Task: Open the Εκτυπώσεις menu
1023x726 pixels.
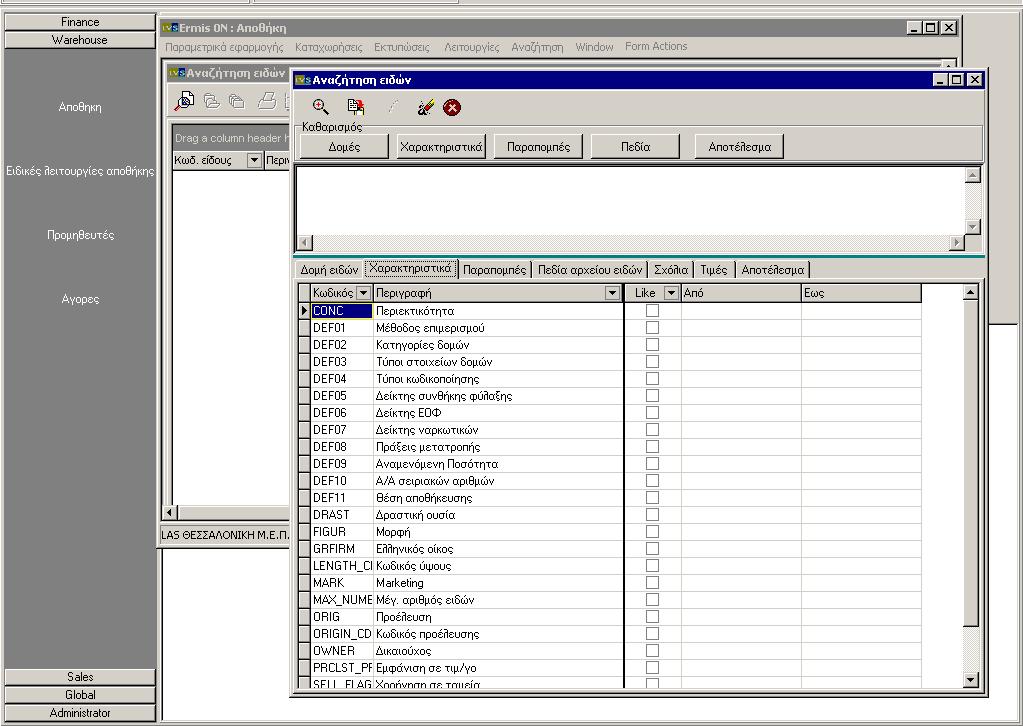Action: tap(402, 47)
